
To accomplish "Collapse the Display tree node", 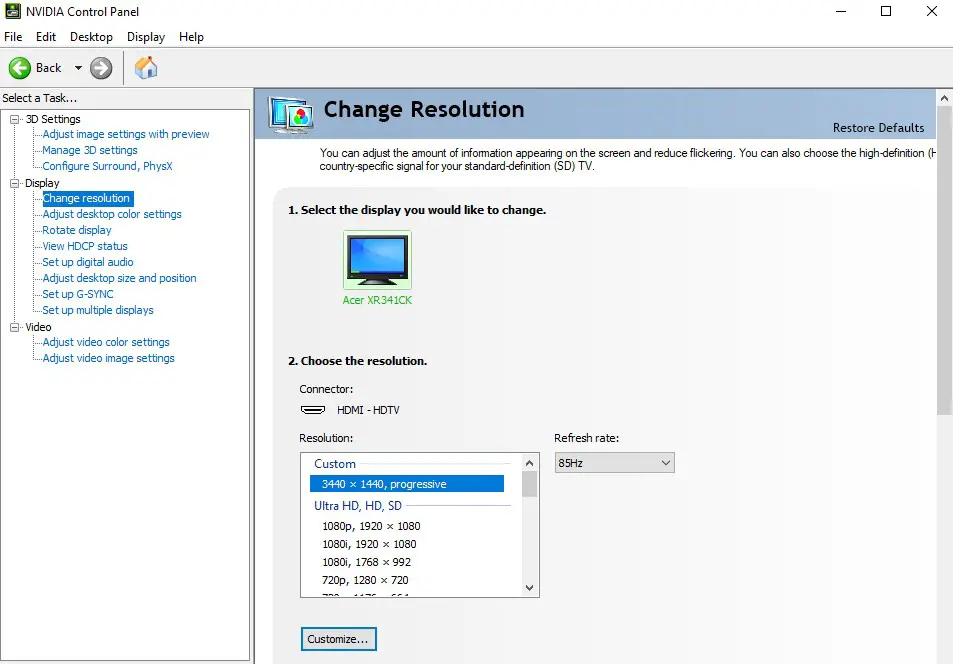I will (x=15, y=183).
